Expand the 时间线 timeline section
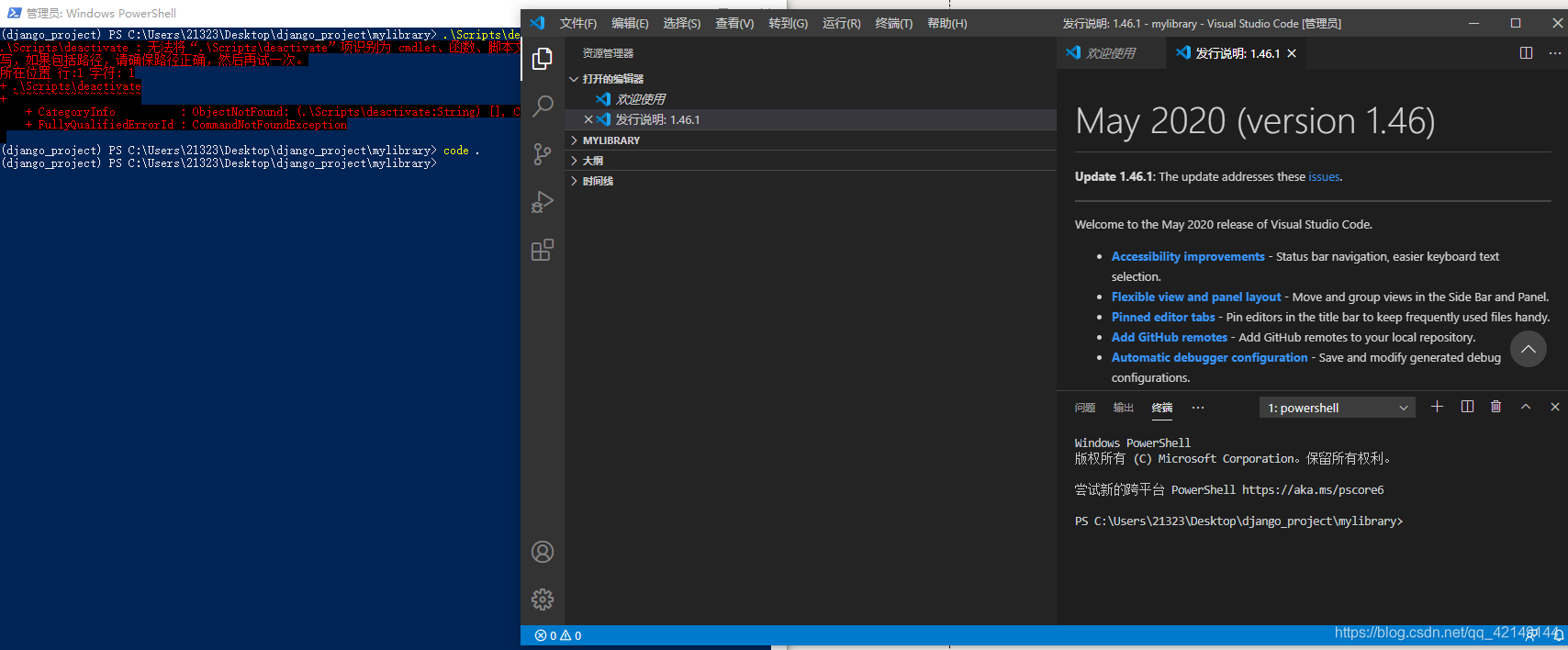Viewport: 1568px width, 650px height. (x=812, y=181)
